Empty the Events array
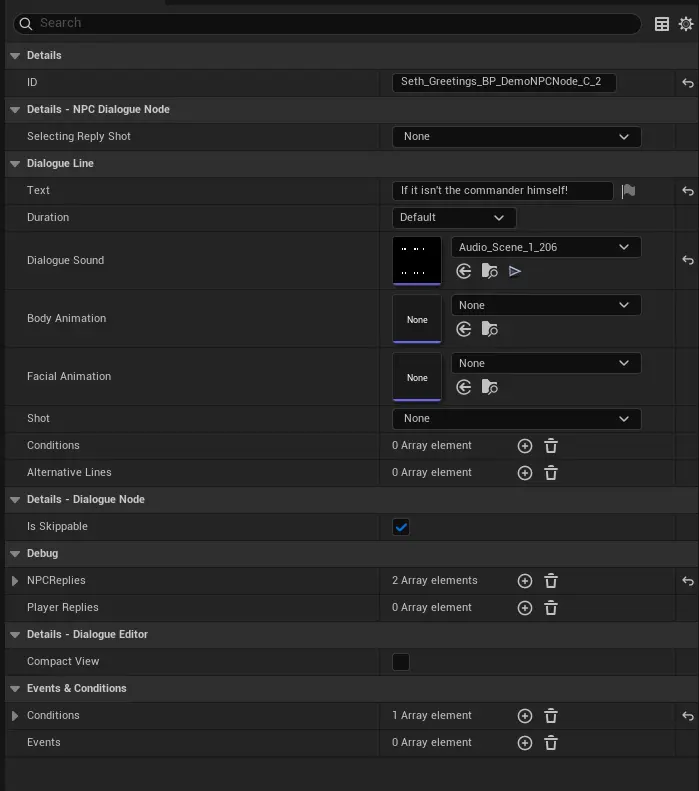This screenshot has height=791, width=699. pyautogui.click(x=551, y=743)
